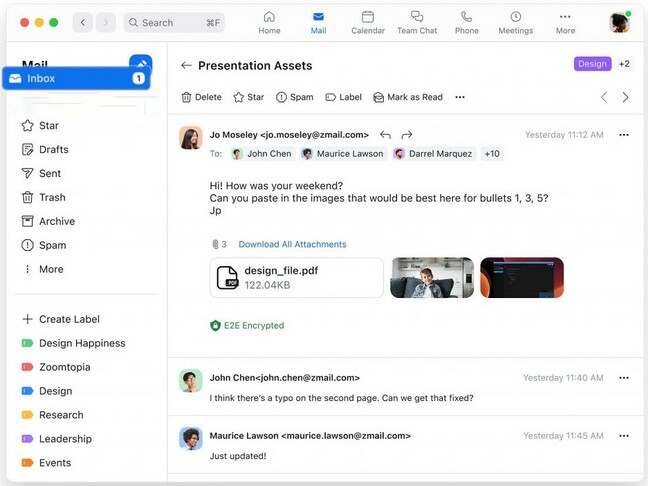Select the Events label
This screenshot has height=486, width=648.
[x=46, y=463]
